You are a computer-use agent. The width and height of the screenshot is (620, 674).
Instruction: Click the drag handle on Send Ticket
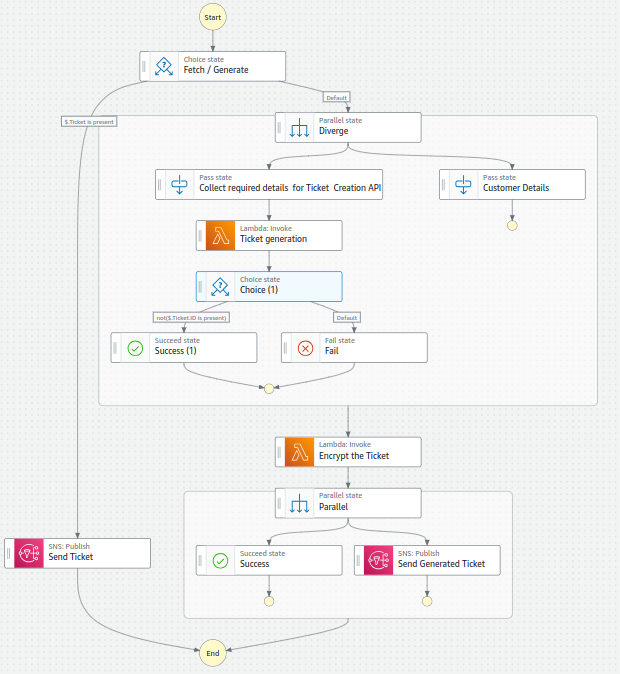tap(9, 554)
